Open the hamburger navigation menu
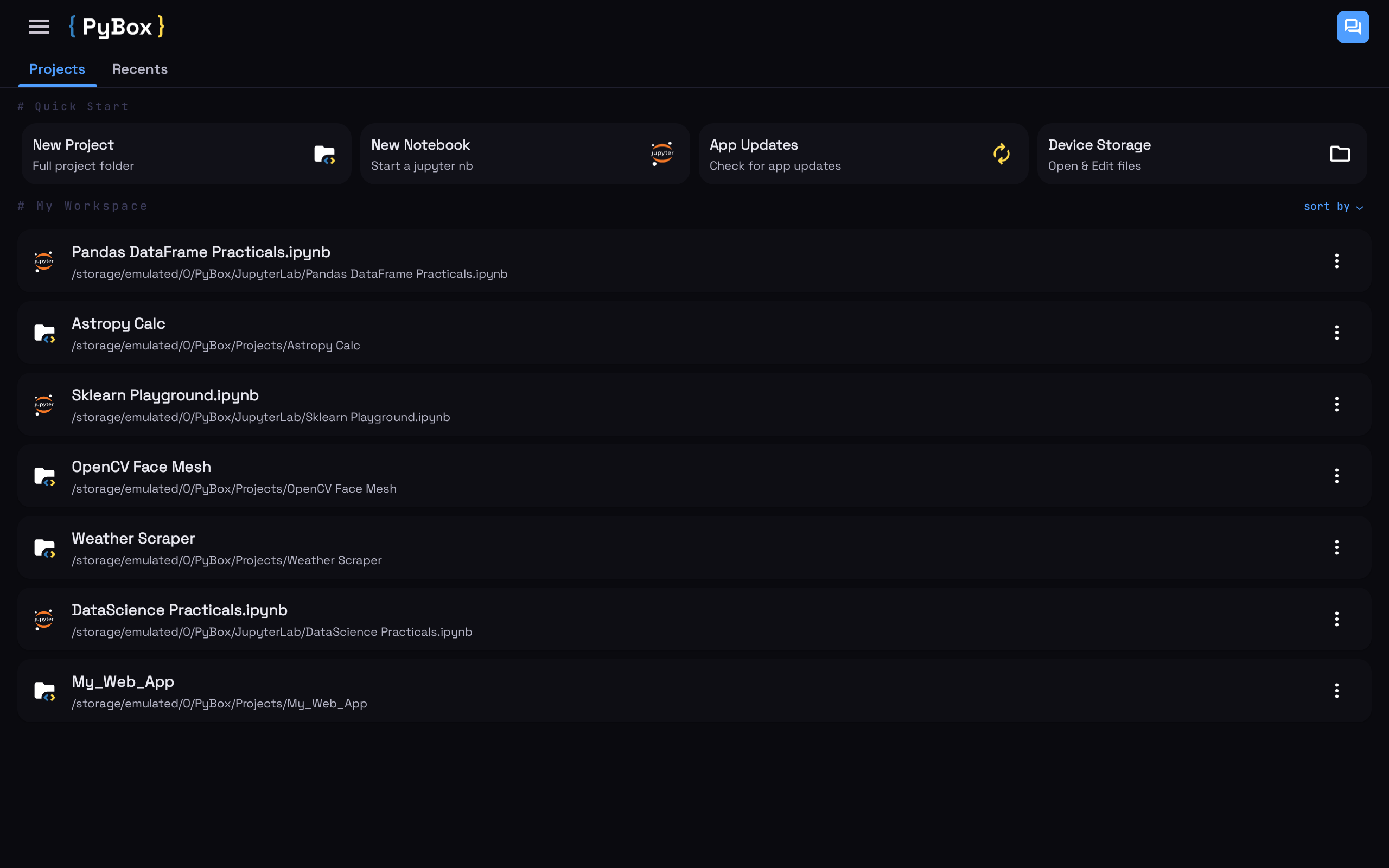 (39, 27)
